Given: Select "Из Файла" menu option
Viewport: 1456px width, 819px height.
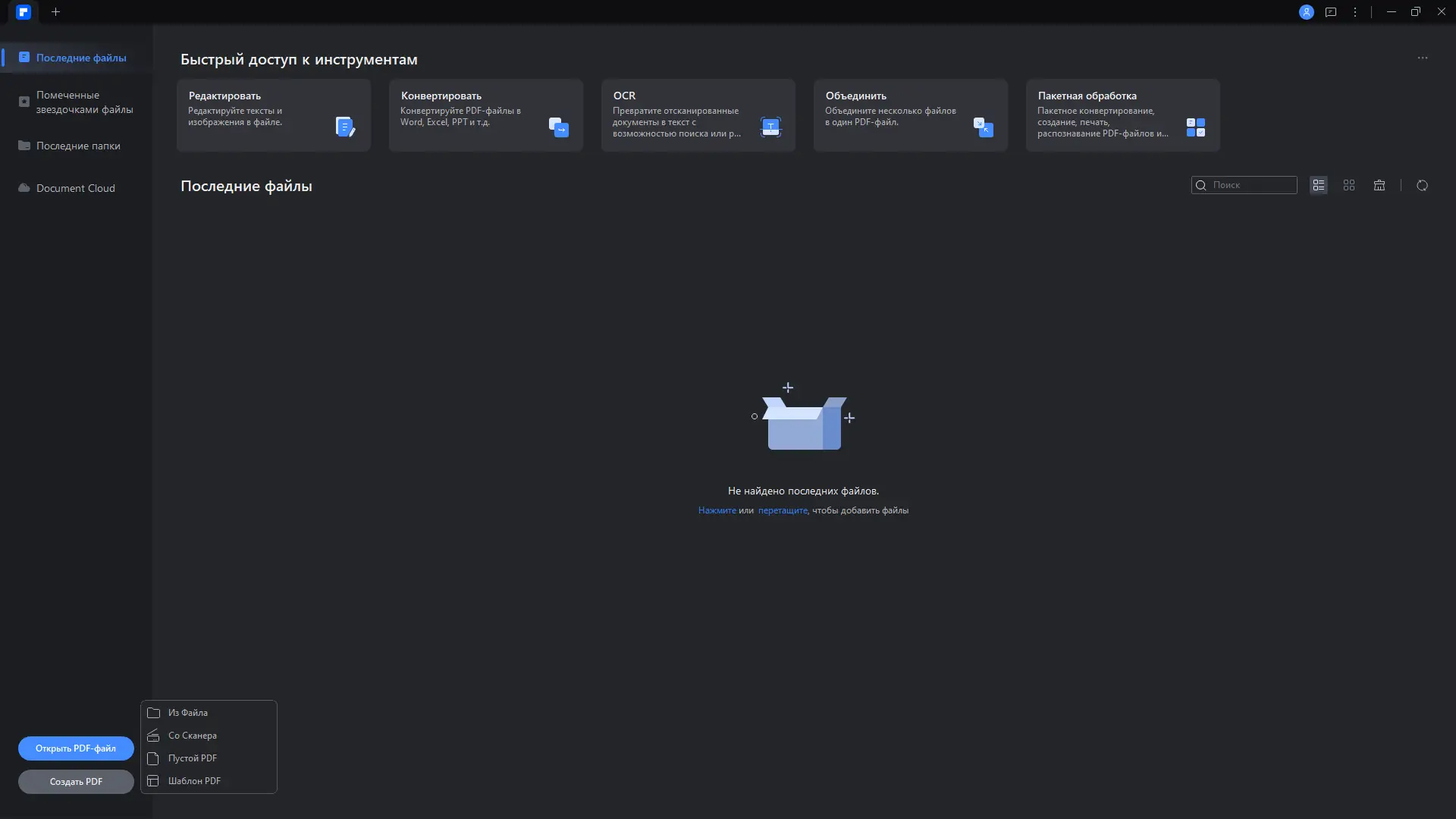Looking at the screenshot, I should 188,713.
